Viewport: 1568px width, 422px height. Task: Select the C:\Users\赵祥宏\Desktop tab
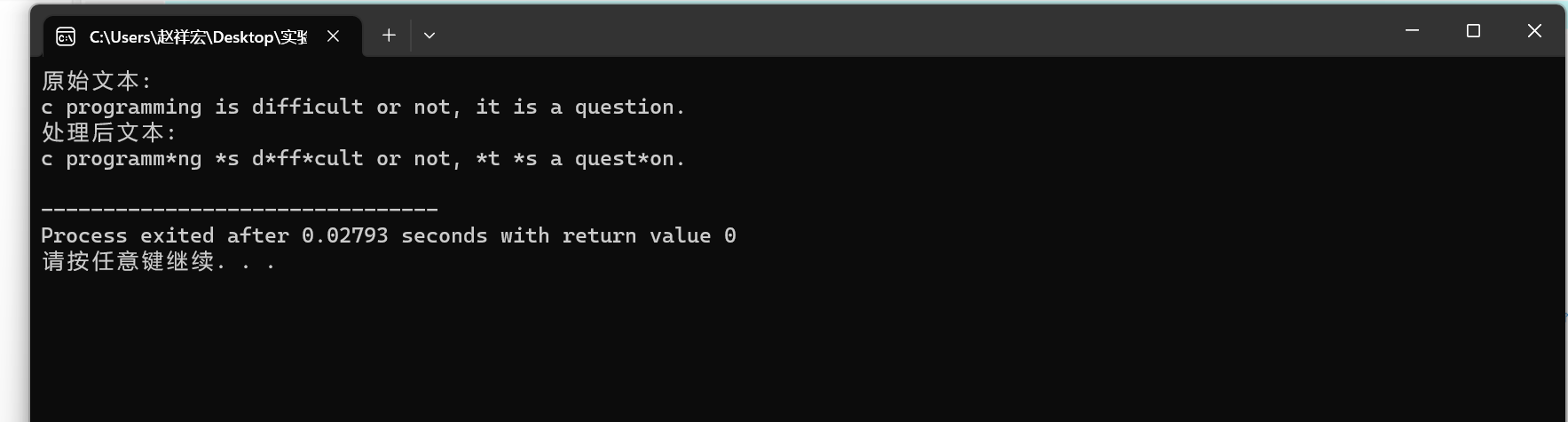[x=197, y=36]
